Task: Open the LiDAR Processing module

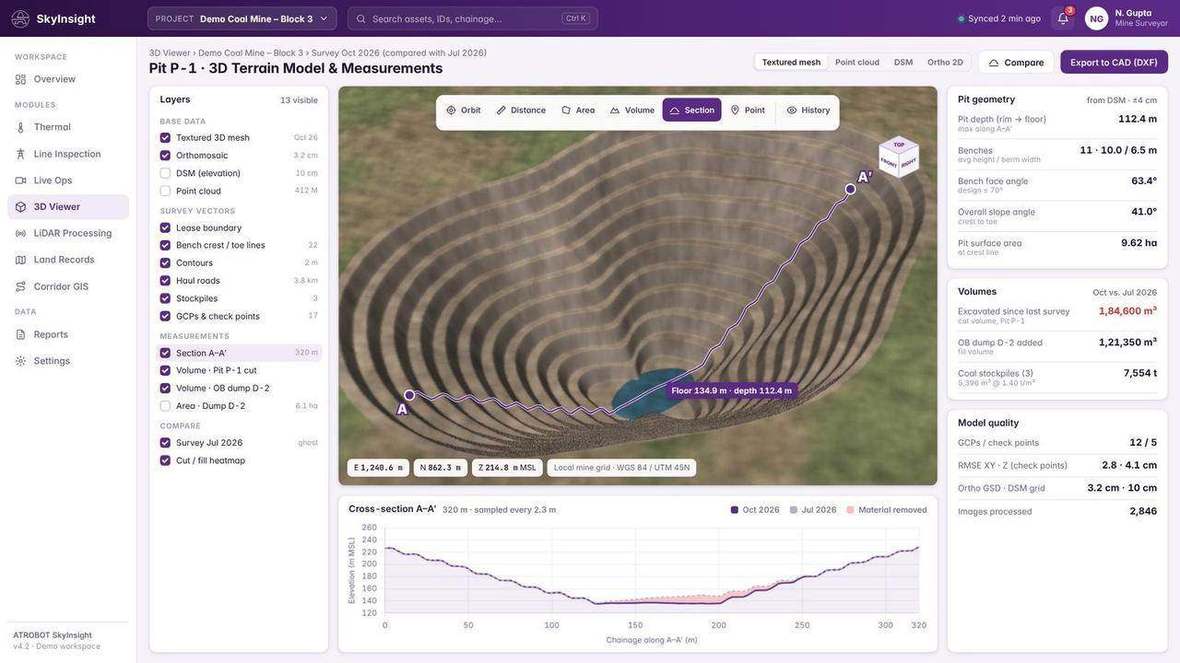Action: click(68, 233)
